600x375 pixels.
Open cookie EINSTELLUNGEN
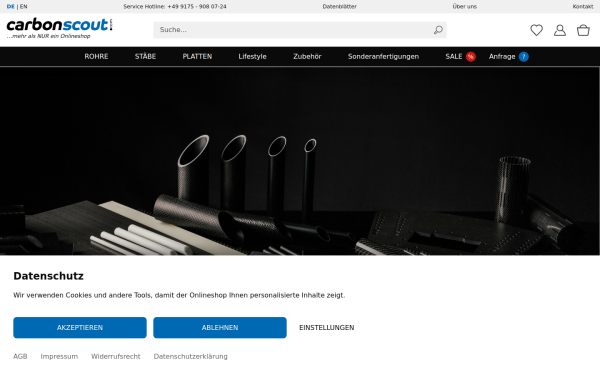pos(326,328)
